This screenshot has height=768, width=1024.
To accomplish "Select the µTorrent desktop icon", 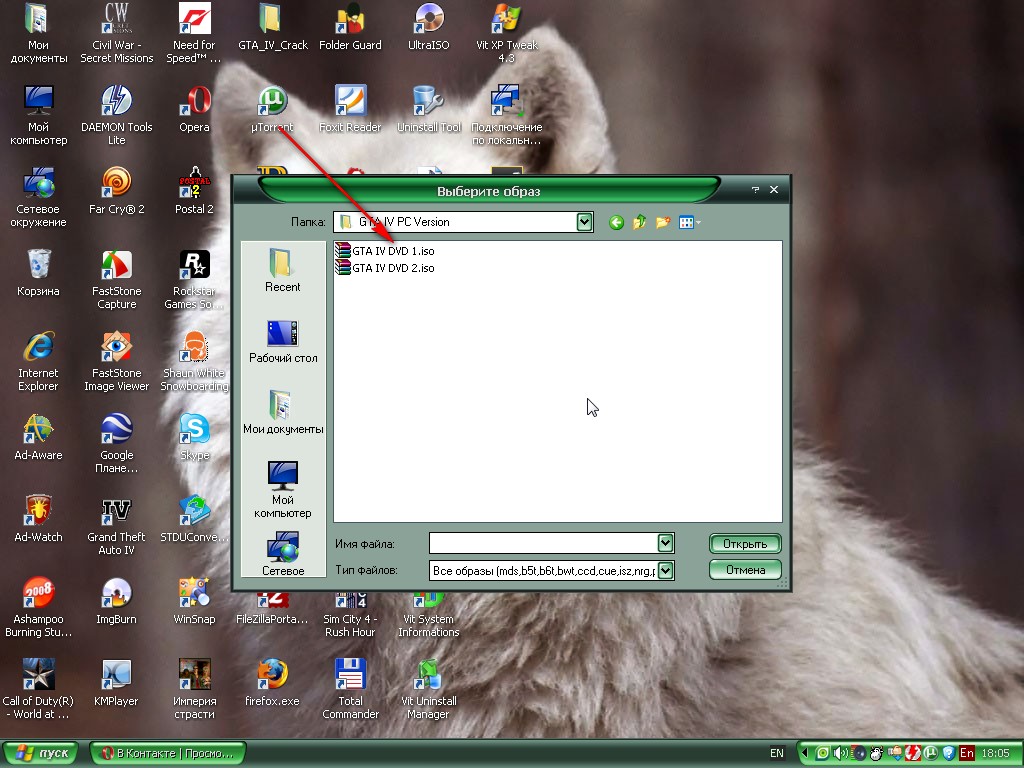I will 272,109.
